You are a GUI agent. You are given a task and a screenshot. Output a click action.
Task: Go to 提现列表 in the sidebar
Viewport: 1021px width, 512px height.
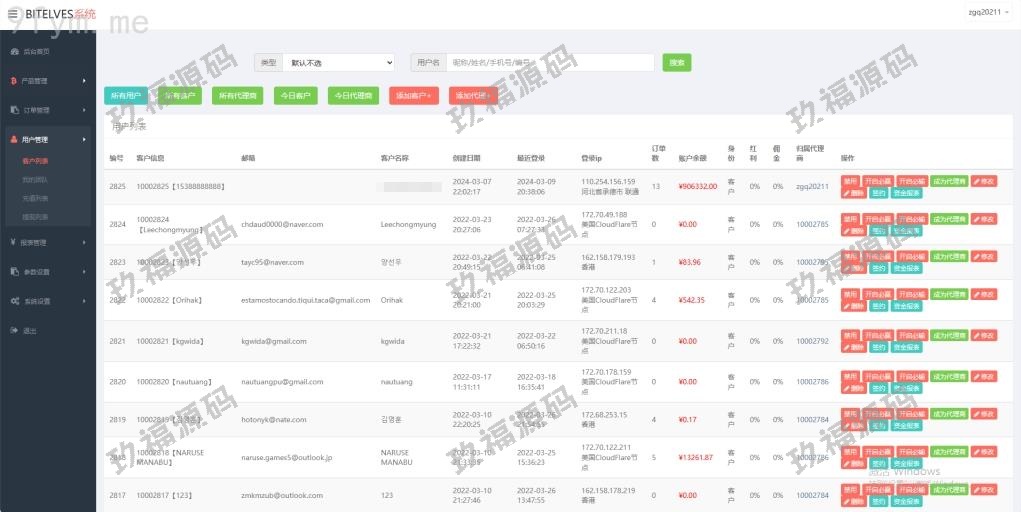[35, 217]
